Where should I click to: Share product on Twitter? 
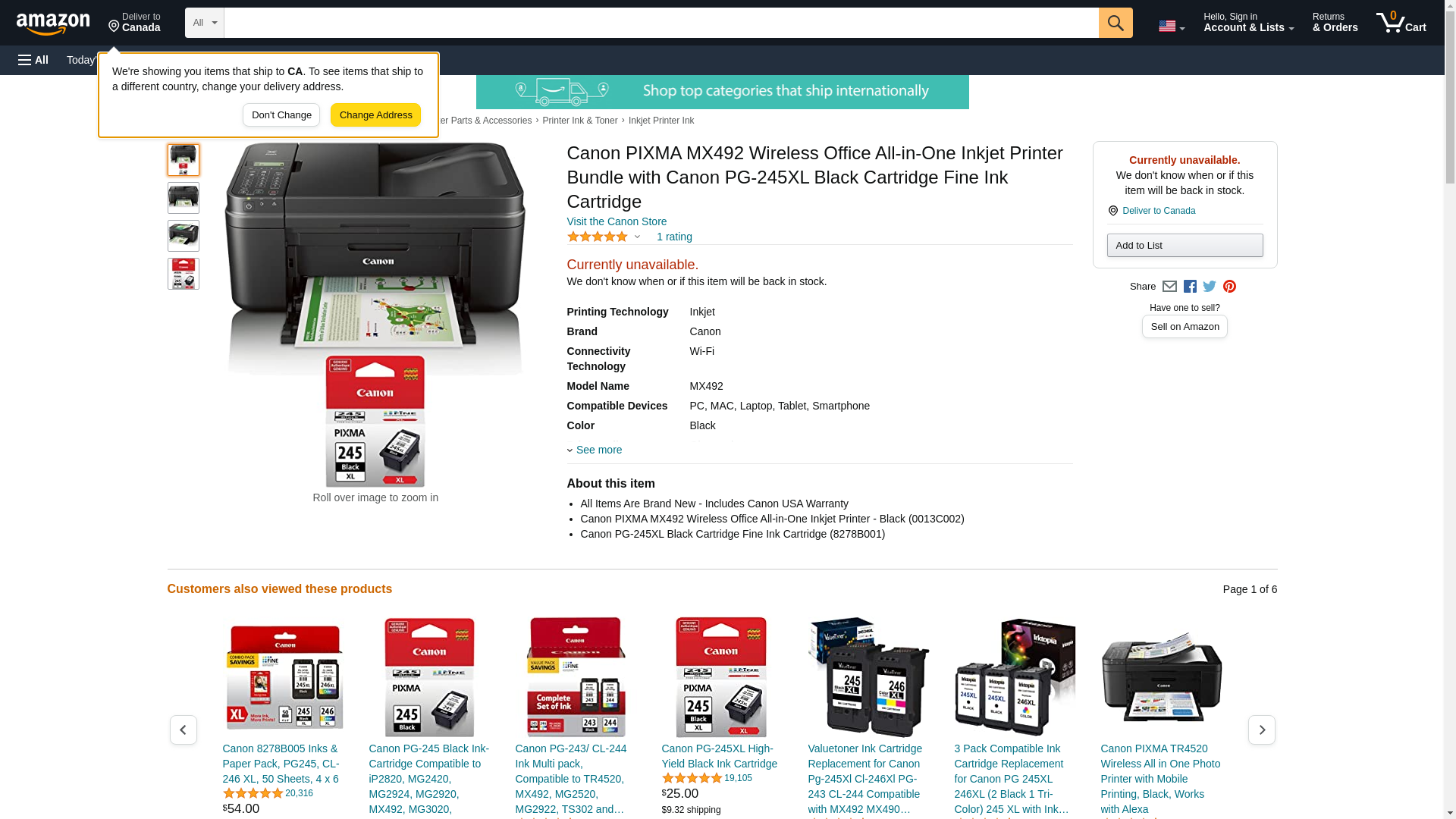pos(1210,287)
